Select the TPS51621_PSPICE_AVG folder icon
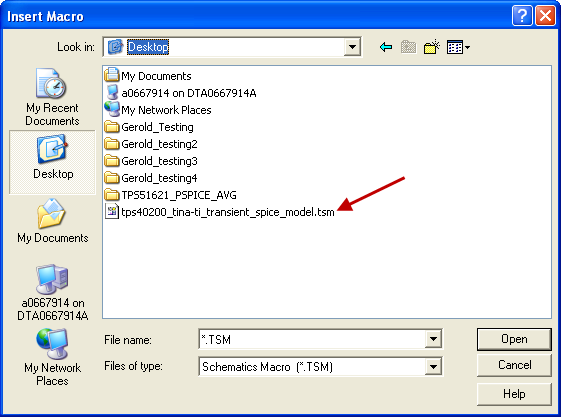The image size is (561, 417). [112, 195]
